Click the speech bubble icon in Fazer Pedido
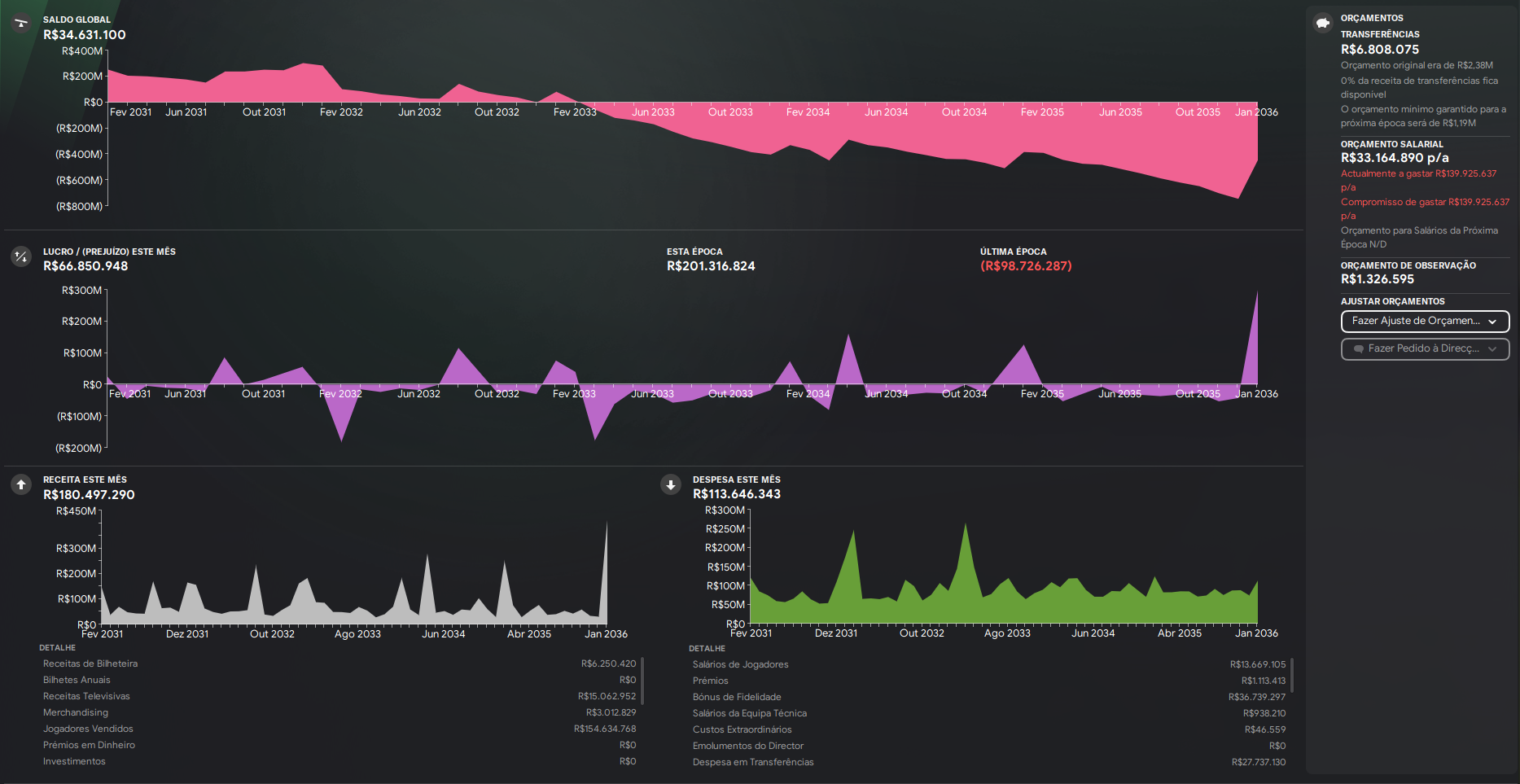The height and width of the screenshot is (784, 1520). [1358, 349]
